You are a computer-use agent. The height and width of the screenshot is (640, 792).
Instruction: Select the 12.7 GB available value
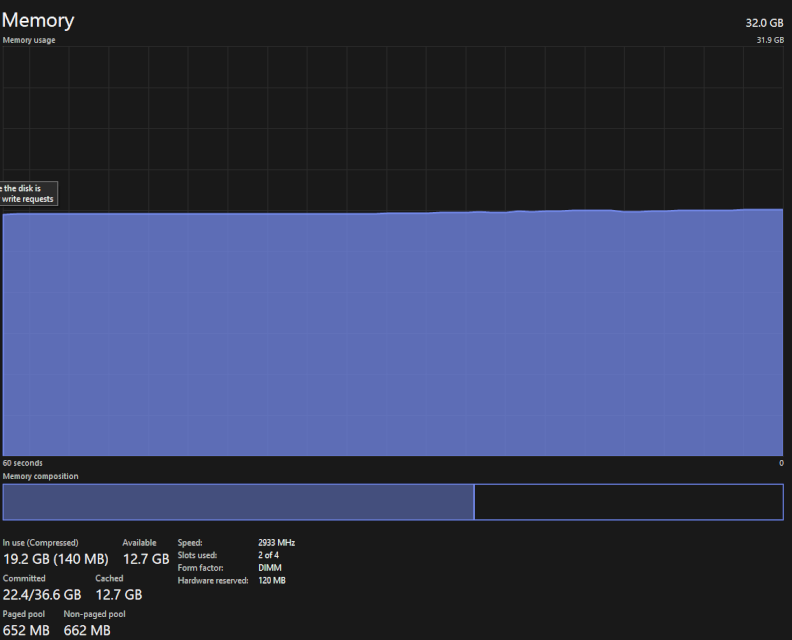[146, 559]
